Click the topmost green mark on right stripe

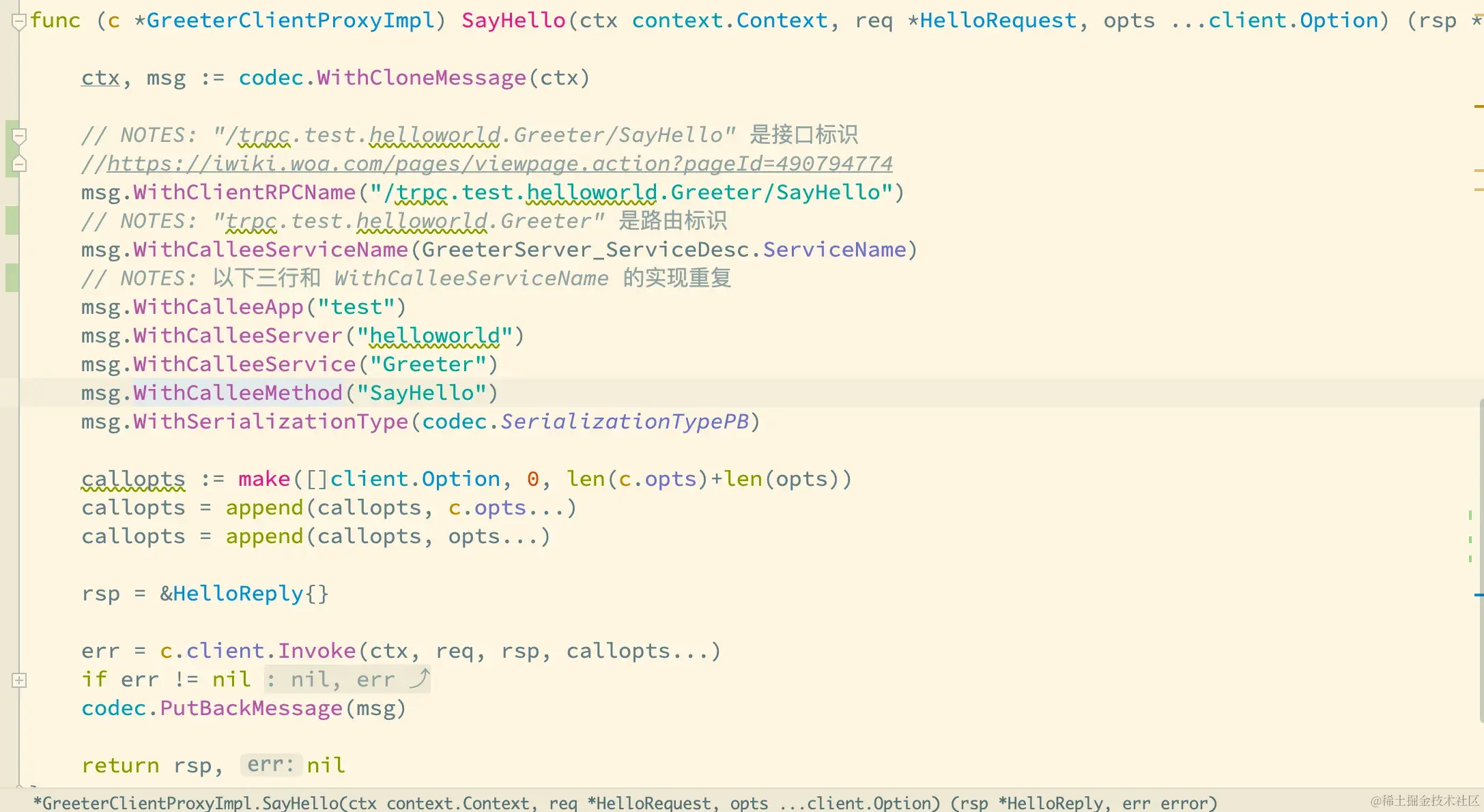(x=1470, y=515)
